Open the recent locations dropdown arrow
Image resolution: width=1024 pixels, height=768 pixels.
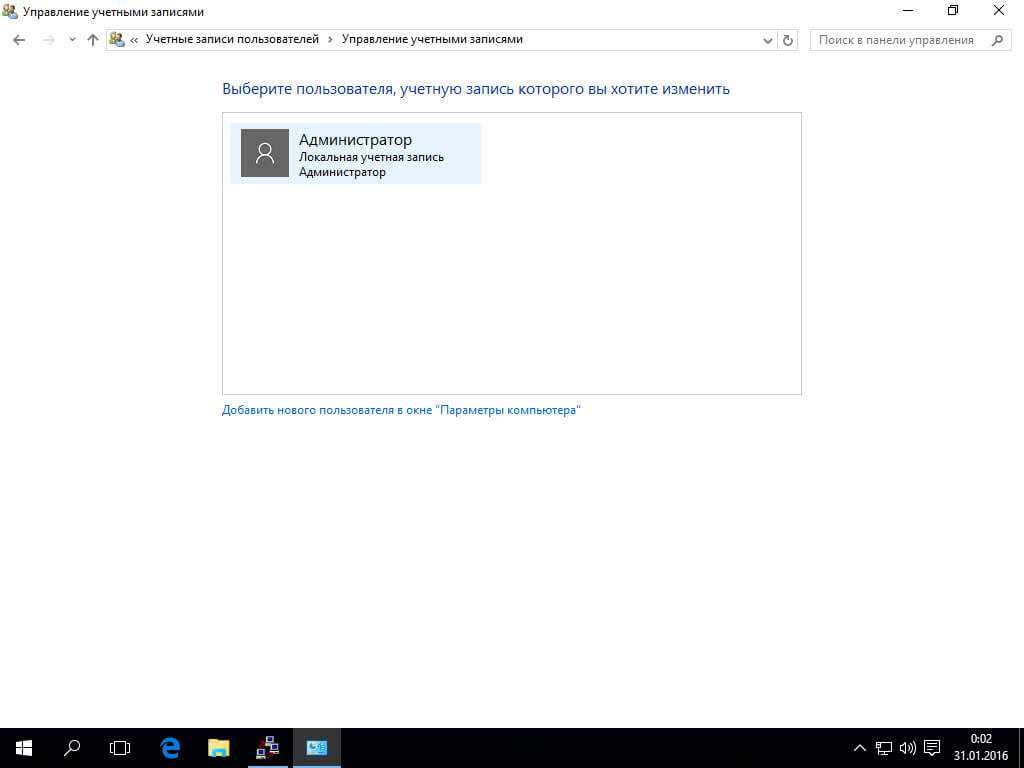pyautogui.click(x=72, y=40)
